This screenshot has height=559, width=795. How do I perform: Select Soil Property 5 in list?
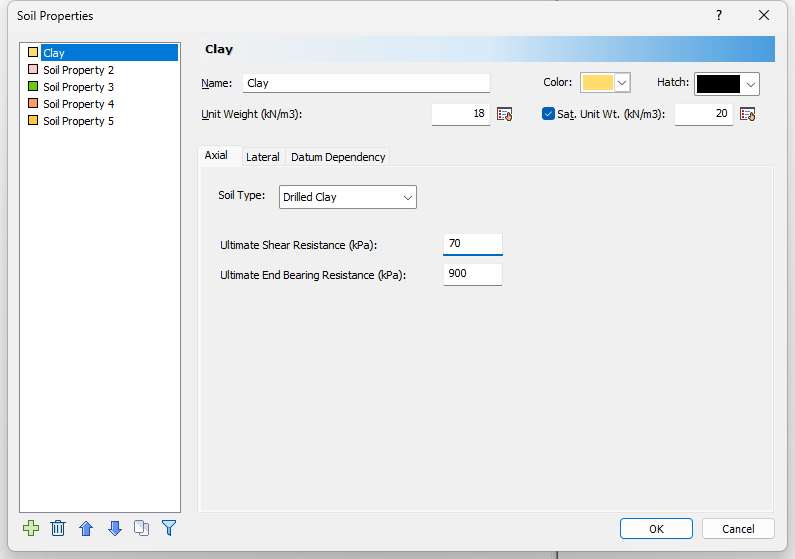[x=78, y=121]
